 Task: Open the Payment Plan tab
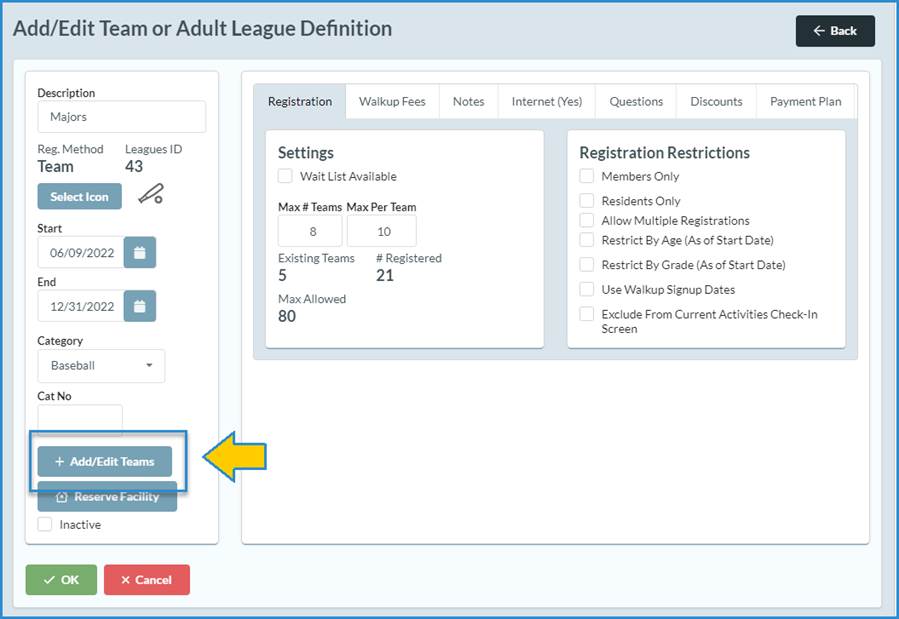[805, 102]
